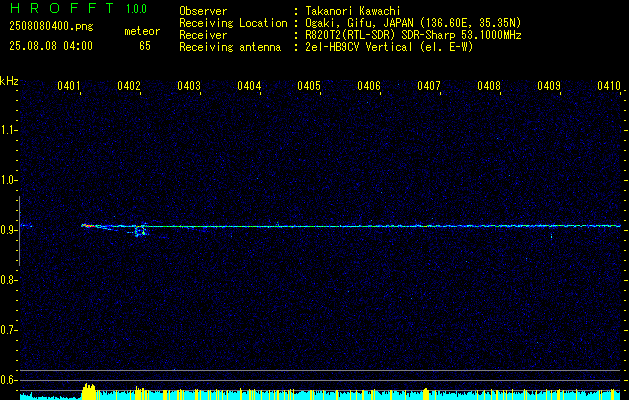Click the 0403 time marker
Screen dimensions: 629x400
click(189, 85)
